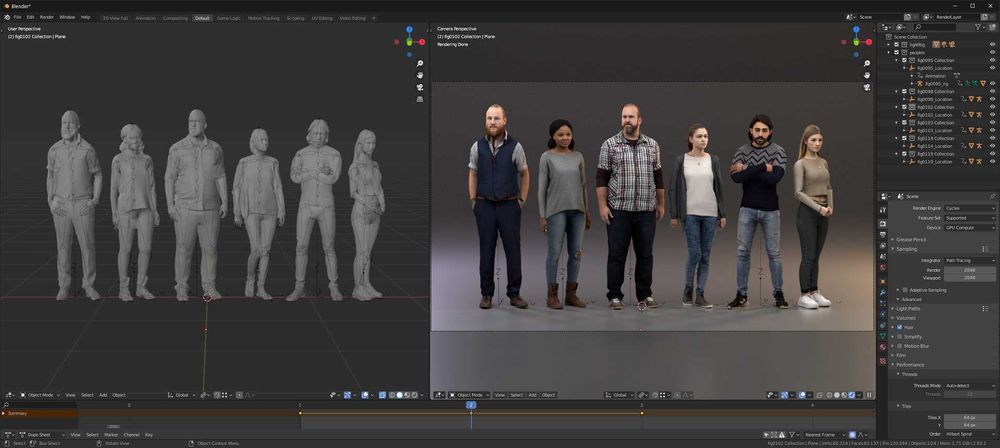Open the Device dropdown showing GPU Compute

[x=969, y=227]
